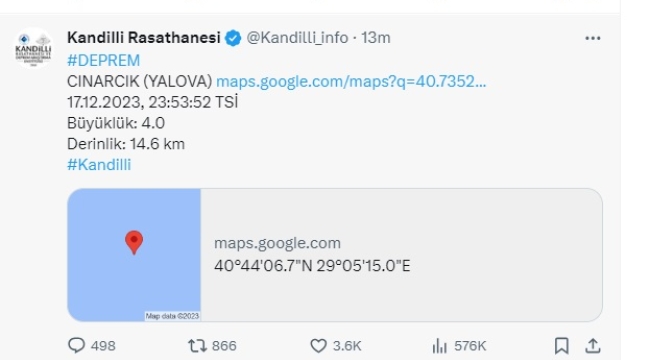Open the Kandilli Rasathanesi account name

[x=144, y=38]
